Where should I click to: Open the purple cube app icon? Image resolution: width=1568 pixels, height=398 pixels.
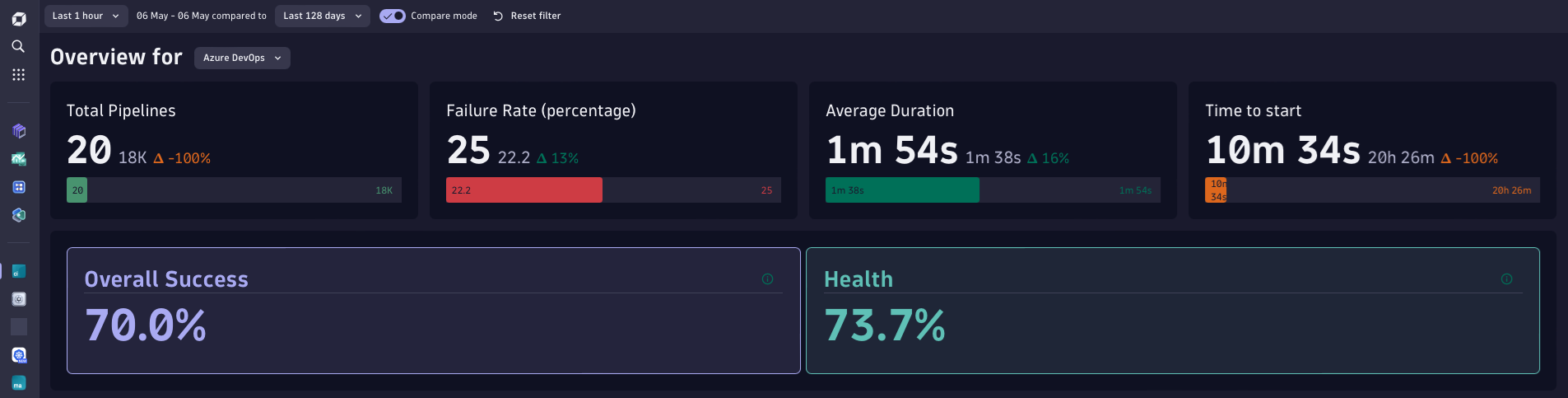(x=19, y=131)
